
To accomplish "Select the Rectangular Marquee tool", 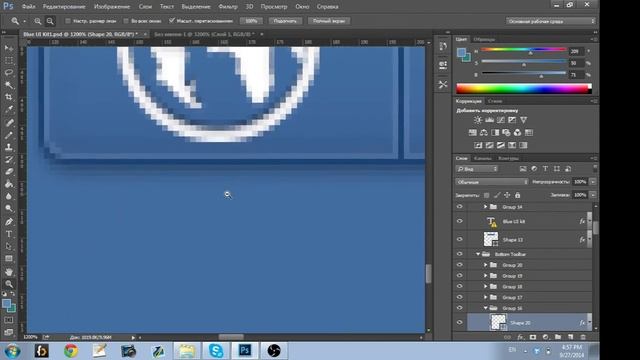I will 9,60.
